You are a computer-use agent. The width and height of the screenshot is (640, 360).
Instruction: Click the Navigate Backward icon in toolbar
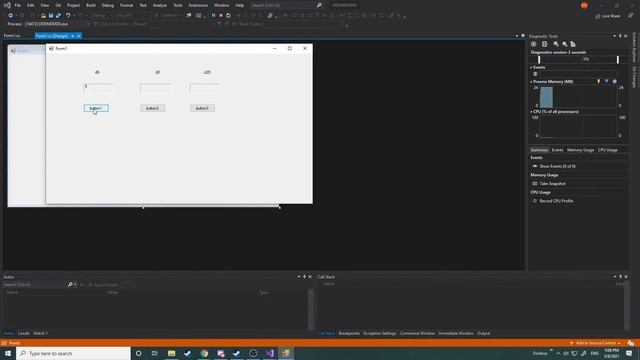[x=11, y=16]
